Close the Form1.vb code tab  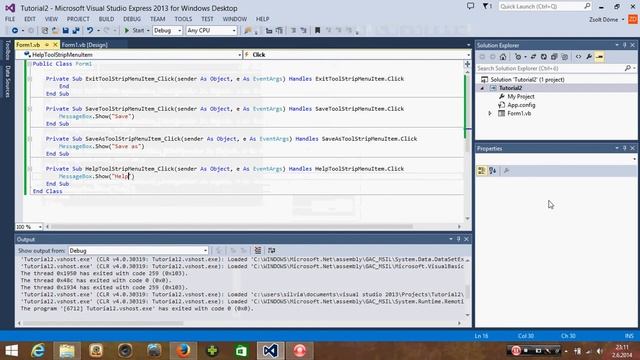56,44
